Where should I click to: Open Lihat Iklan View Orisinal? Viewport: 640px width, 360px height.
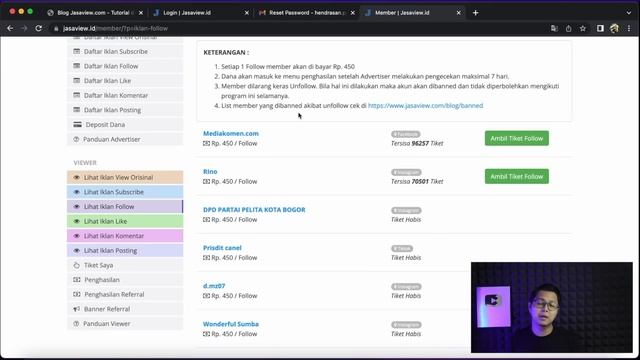(125, 177)
